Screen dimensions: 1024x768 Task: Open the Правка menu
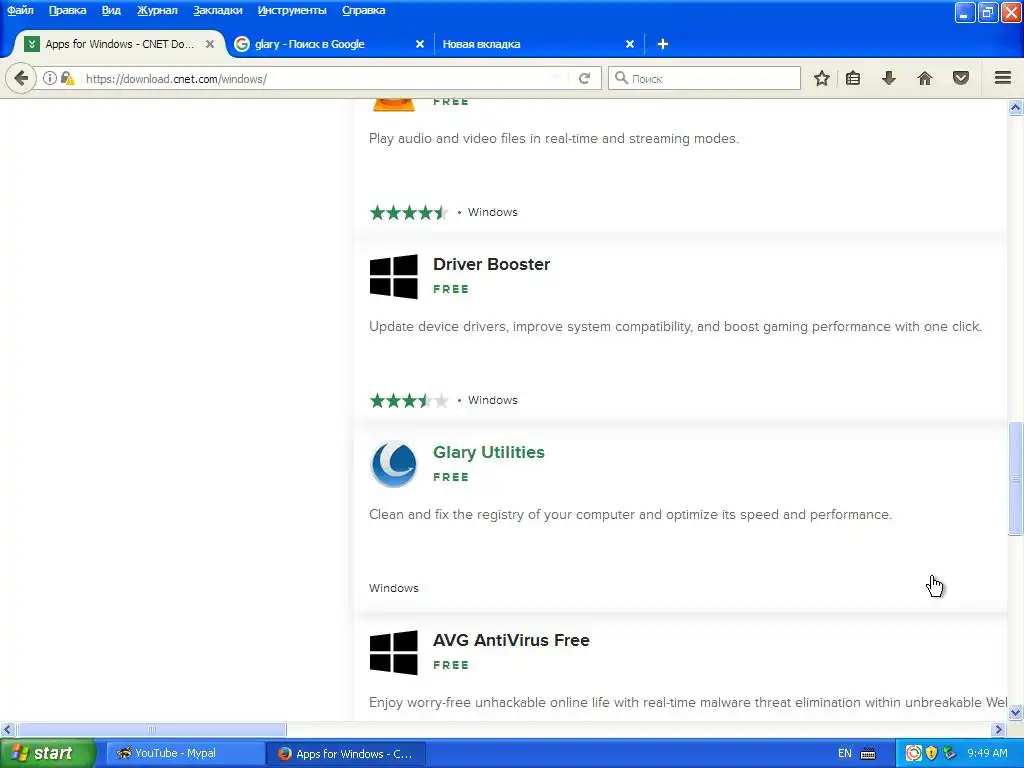pos(67,10)
